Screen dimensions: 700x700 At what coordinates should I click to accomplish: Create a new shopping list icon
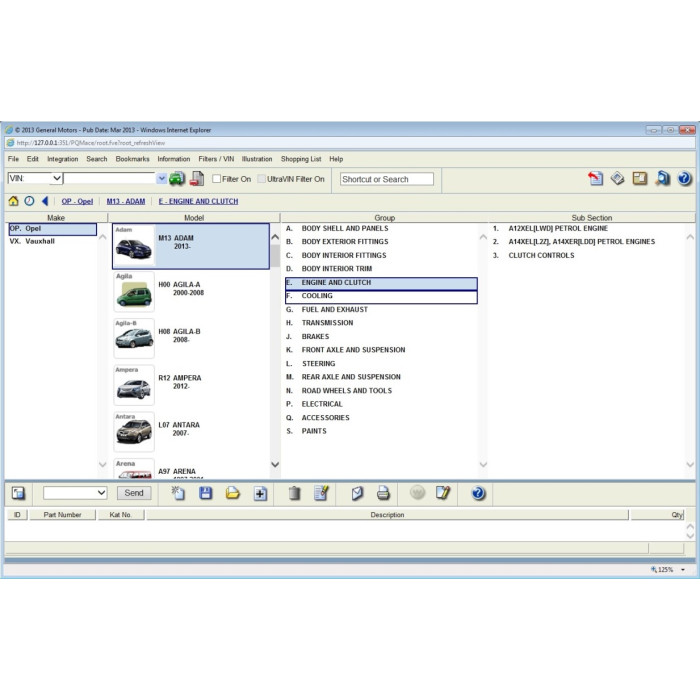click(x=178, y=493)
